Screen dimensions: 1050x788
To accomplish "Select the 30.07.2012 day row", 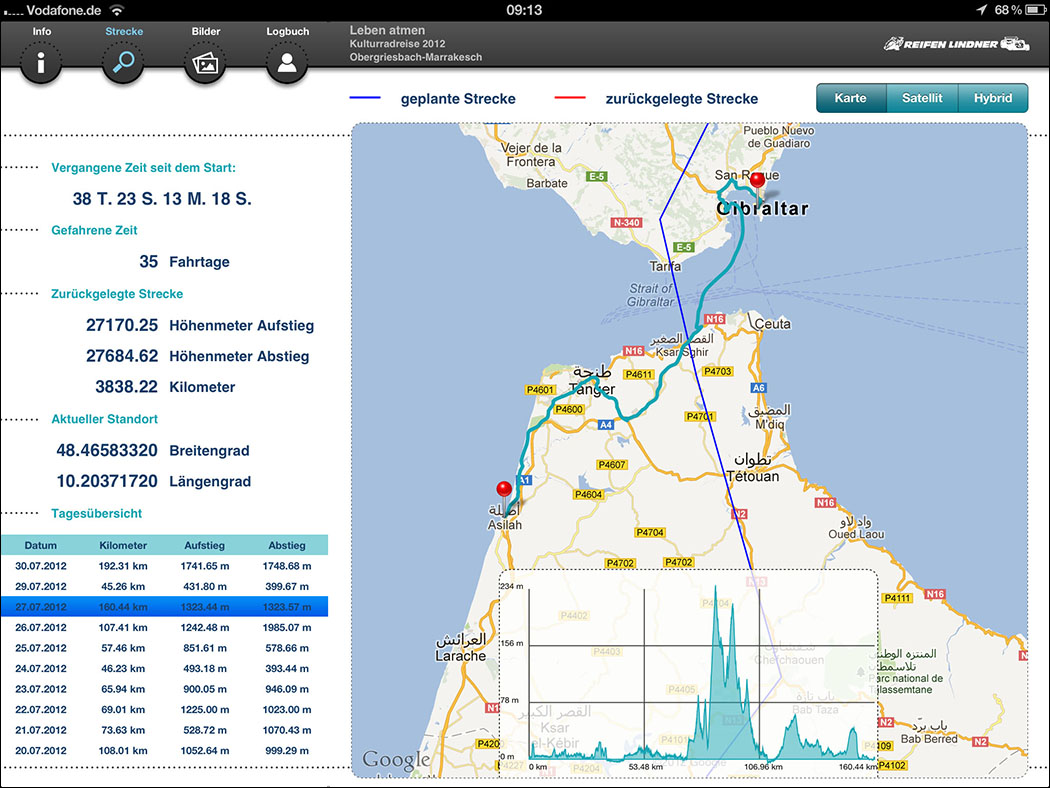I will [x=164, y=566].
